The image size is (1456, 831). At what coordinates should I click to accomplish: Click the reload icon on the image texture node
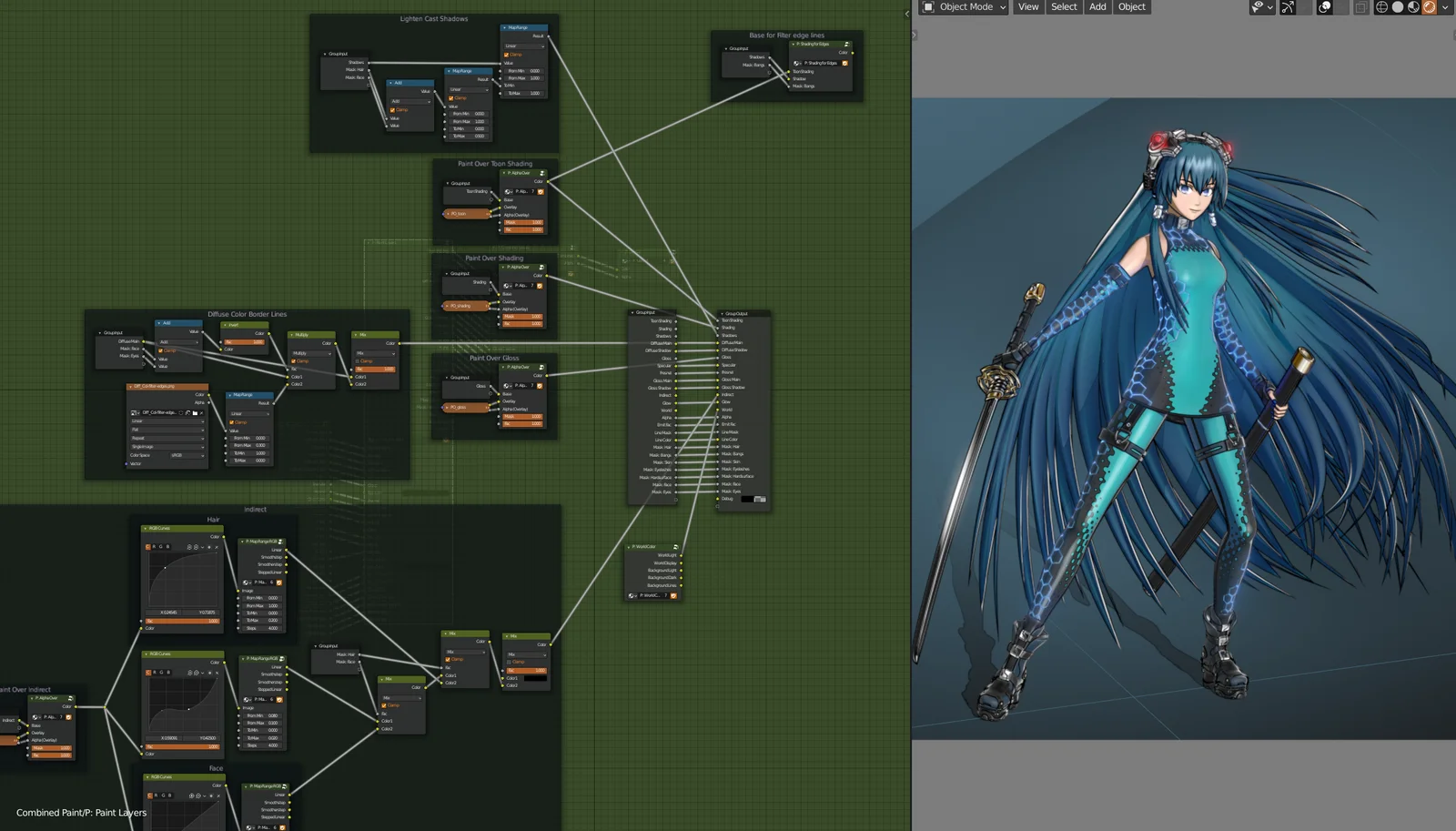(181, 413)
